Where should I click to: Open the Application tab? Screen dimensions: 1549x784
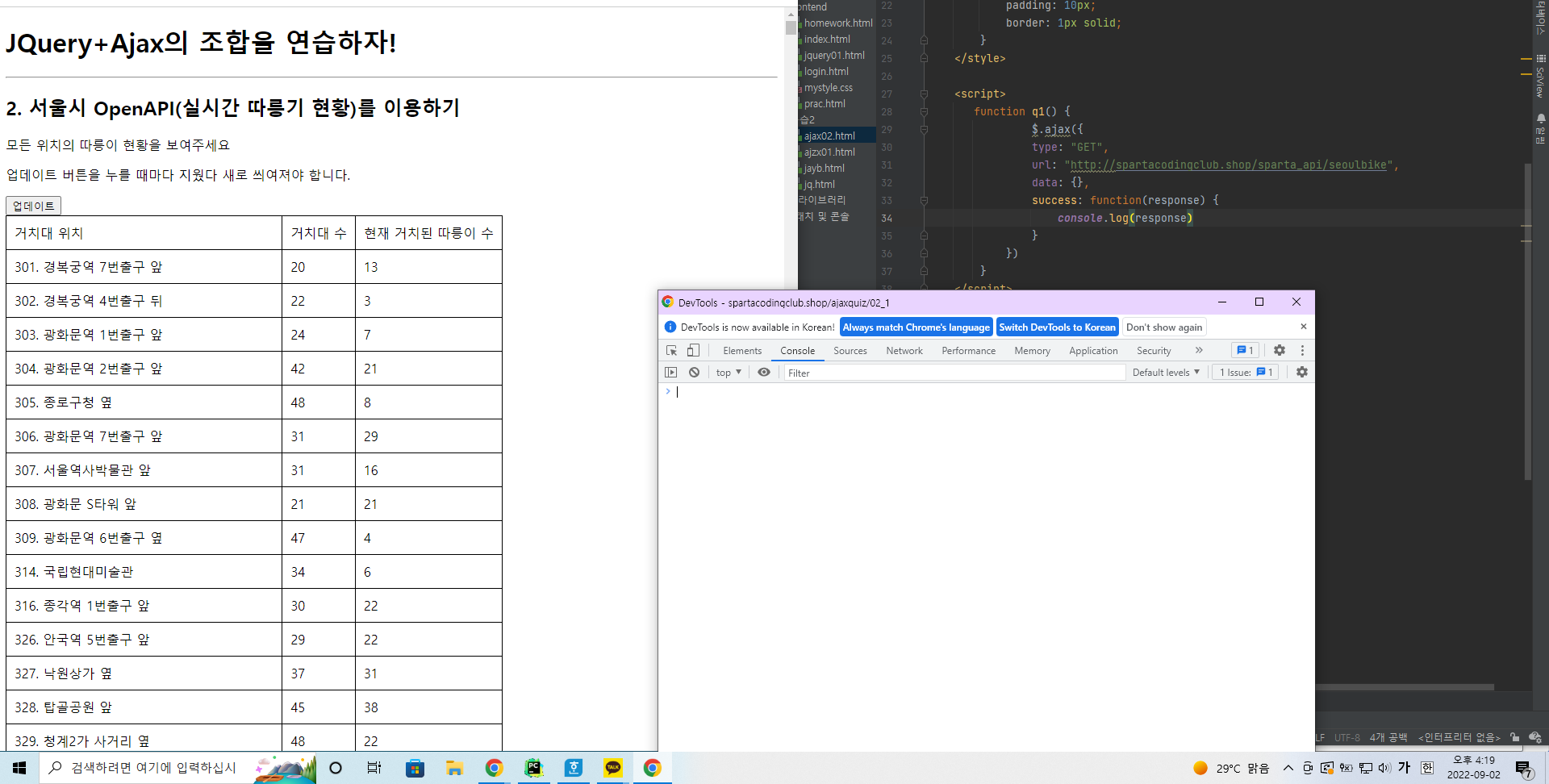coord(1093,351)
